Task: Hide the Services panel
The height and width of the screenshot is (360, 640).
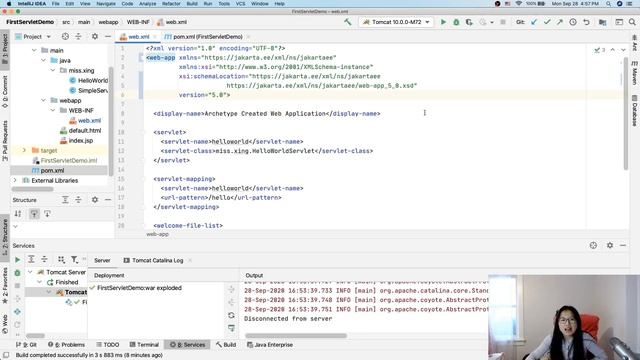Action: click(623, 245)
